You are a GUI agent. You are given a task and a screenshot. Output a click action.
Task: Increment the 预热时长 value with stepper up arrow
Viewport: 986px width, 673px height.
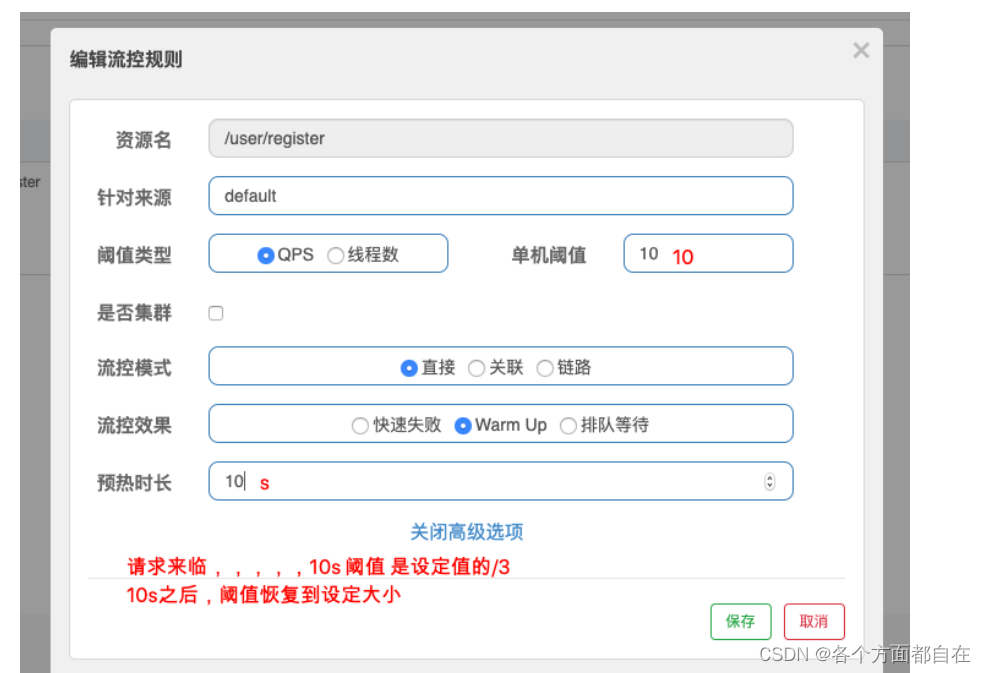(769, 477)
